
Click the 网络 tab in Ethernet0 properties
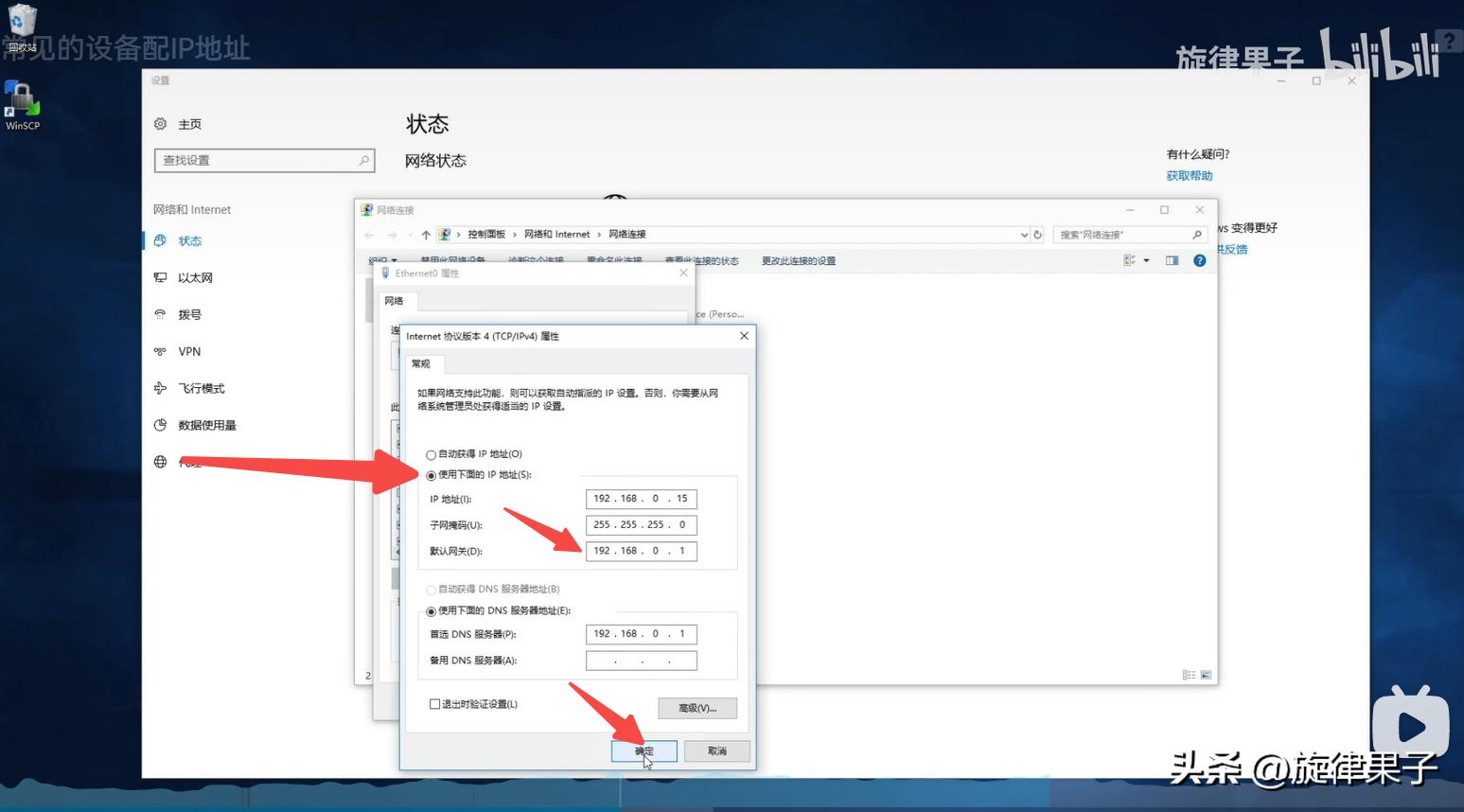(394, 301)
